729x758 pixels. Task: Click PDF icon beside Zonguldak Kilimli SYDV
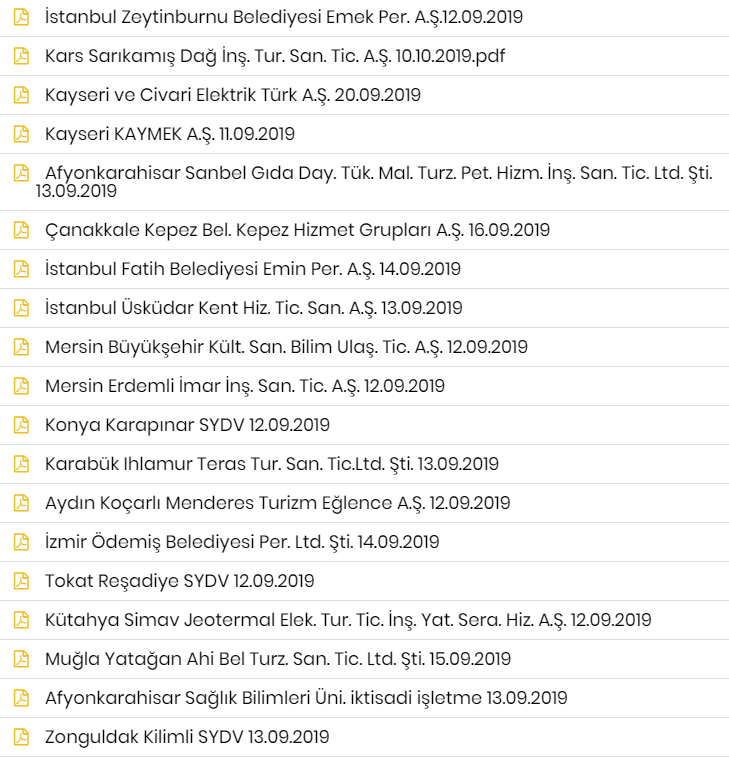[x=21, y=737]
